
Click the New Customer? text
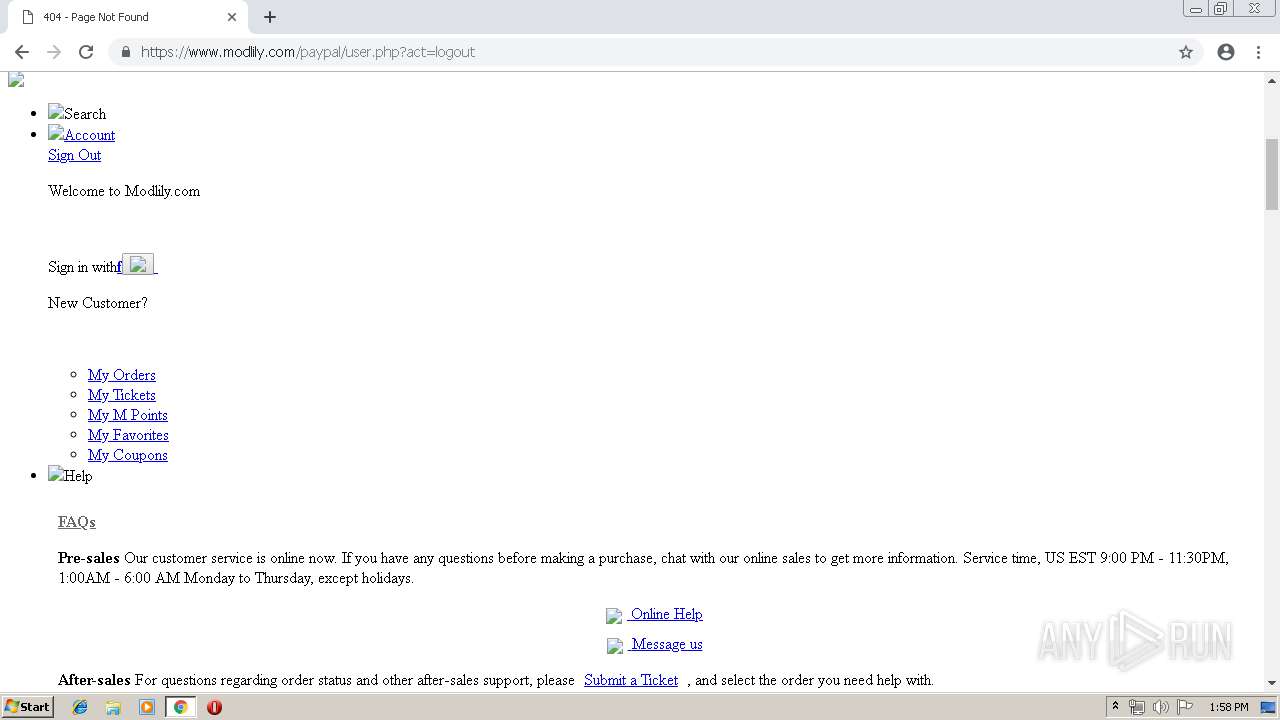(x=98, y=303)
